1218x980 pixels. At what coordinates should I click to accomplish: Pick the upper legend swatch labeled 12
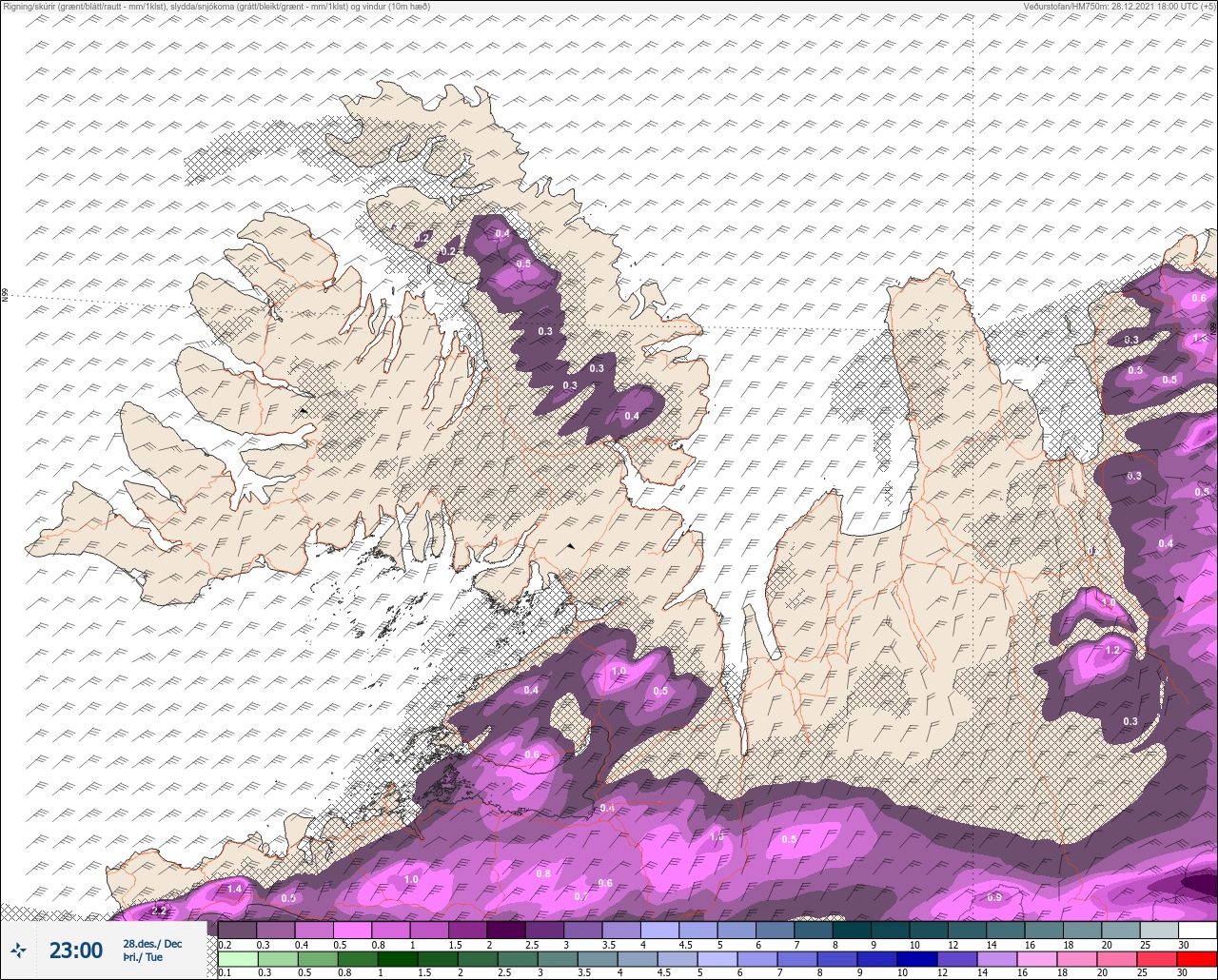[x=967, y=930]
